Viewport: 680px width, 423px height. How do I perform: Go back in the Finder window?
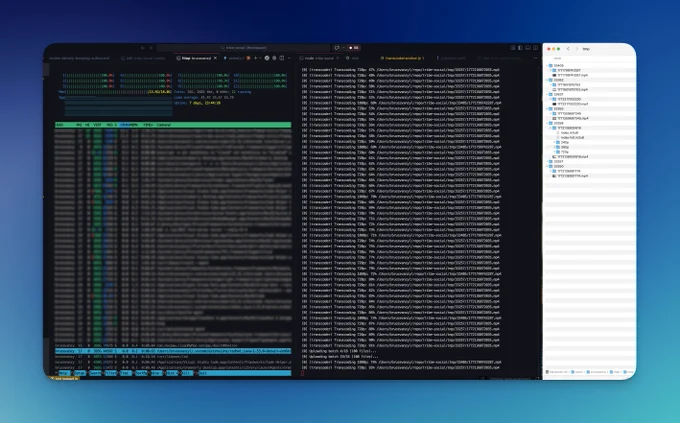[568, 49]
